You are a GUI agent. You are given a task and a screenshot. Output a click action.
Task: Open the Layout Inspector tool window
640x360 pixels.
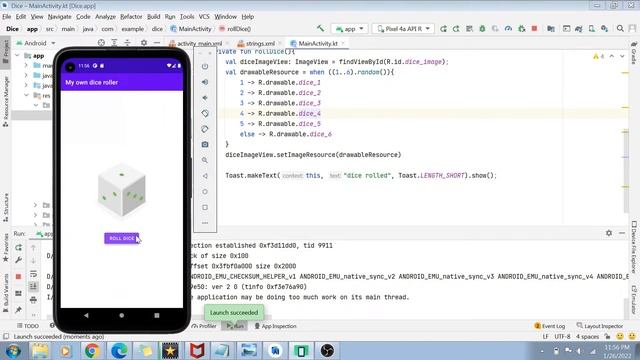600,326
